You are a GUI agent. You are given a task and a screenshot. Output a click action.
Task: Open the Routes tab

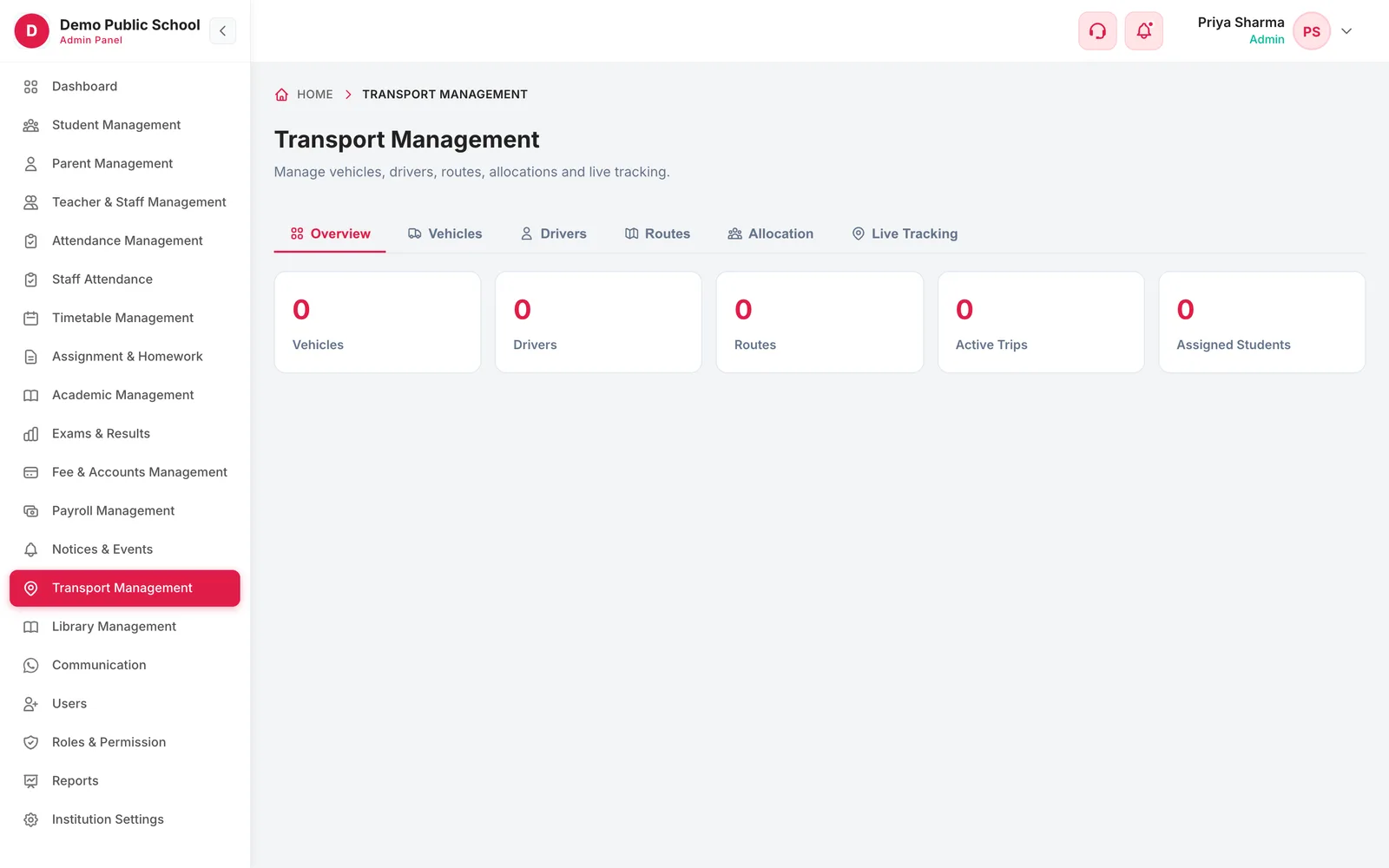click(657, 233)
